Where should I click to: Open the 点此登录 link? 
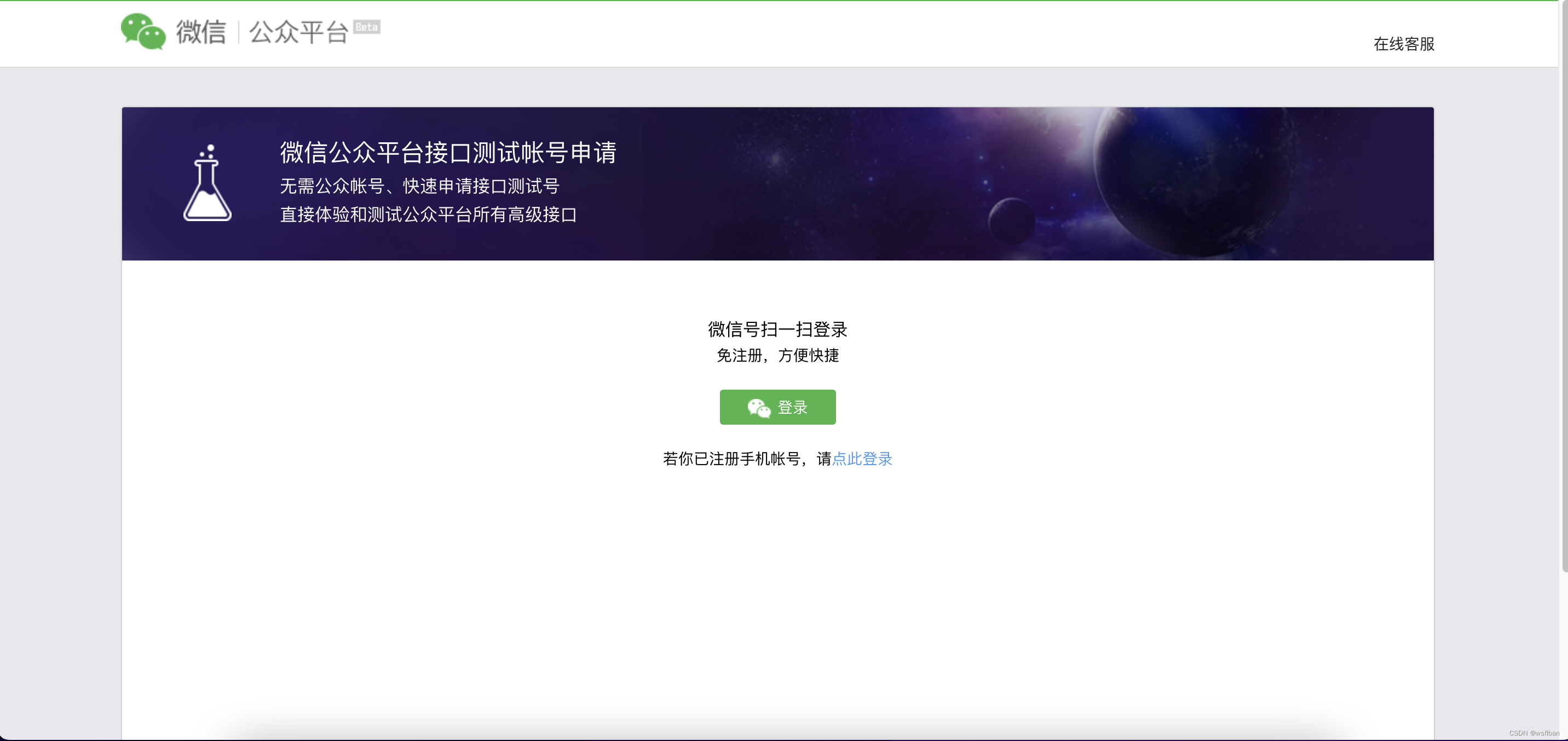(x=862, y=459)
